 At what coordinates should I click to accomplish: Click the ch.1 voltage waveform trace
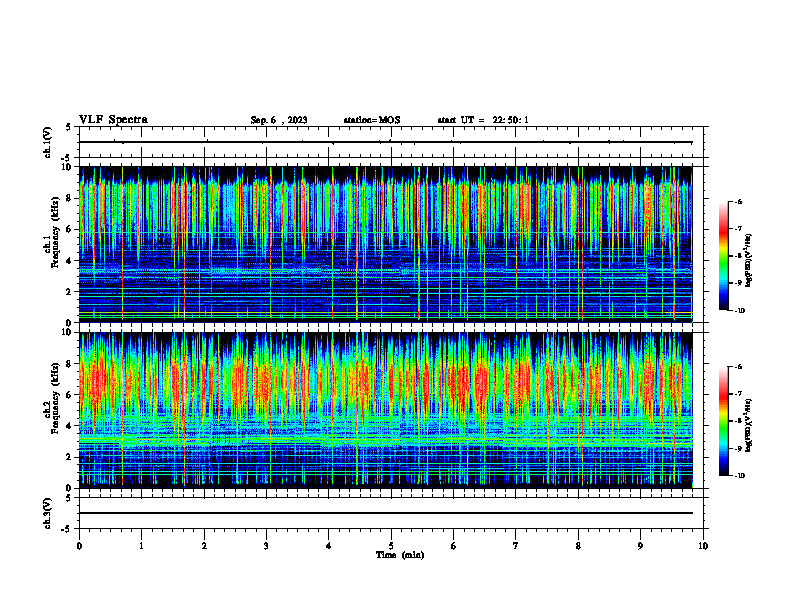pyautogui.click(x=386, y=142)
